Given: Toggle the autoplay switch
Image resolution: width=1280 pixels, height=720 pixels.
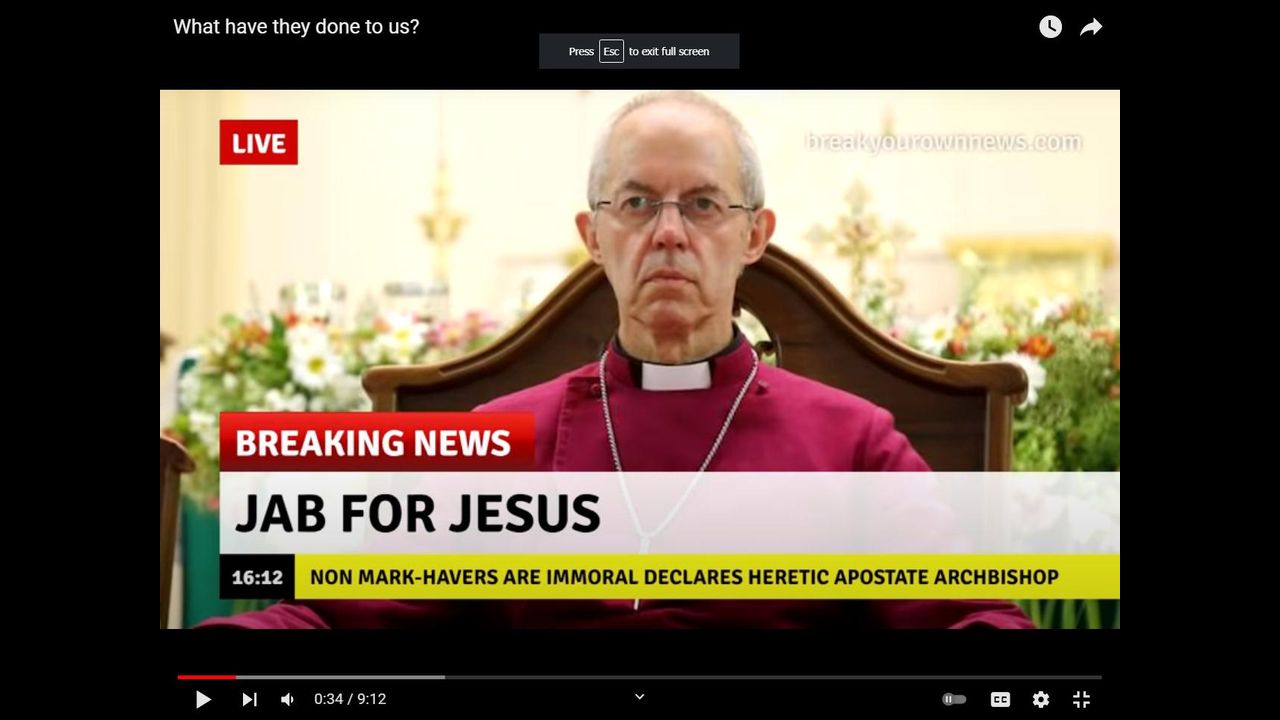Looking at the screenshot, I should coord(954,700).
